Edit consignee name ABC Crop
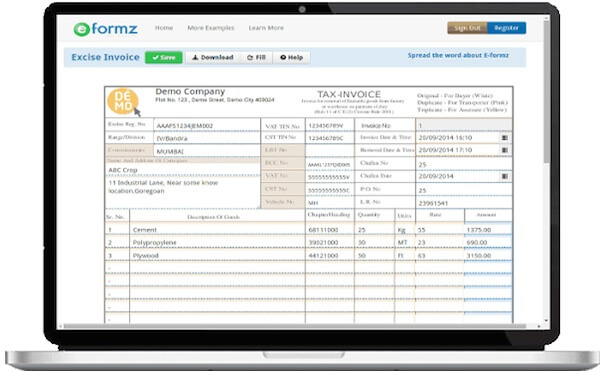 click(x=182, y=170)
